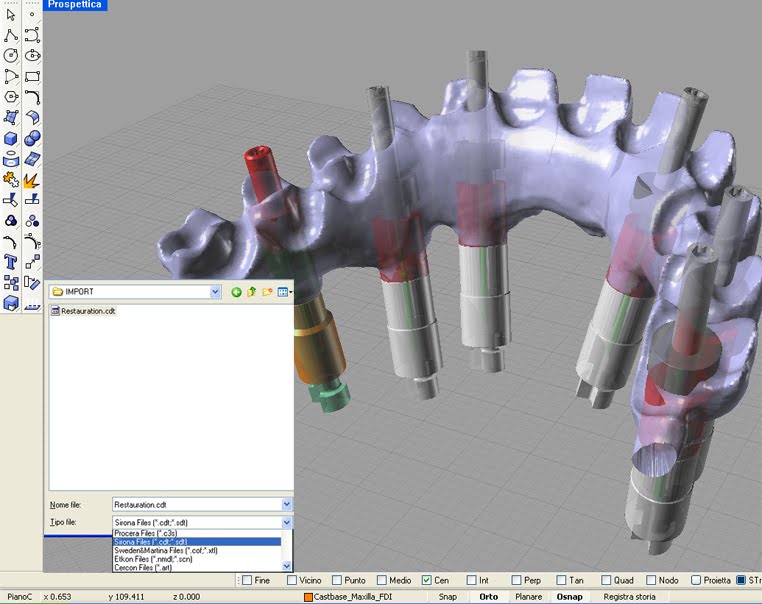762x604 pixels.
Task: Click the Group objects icon
Action: (11, 221)
